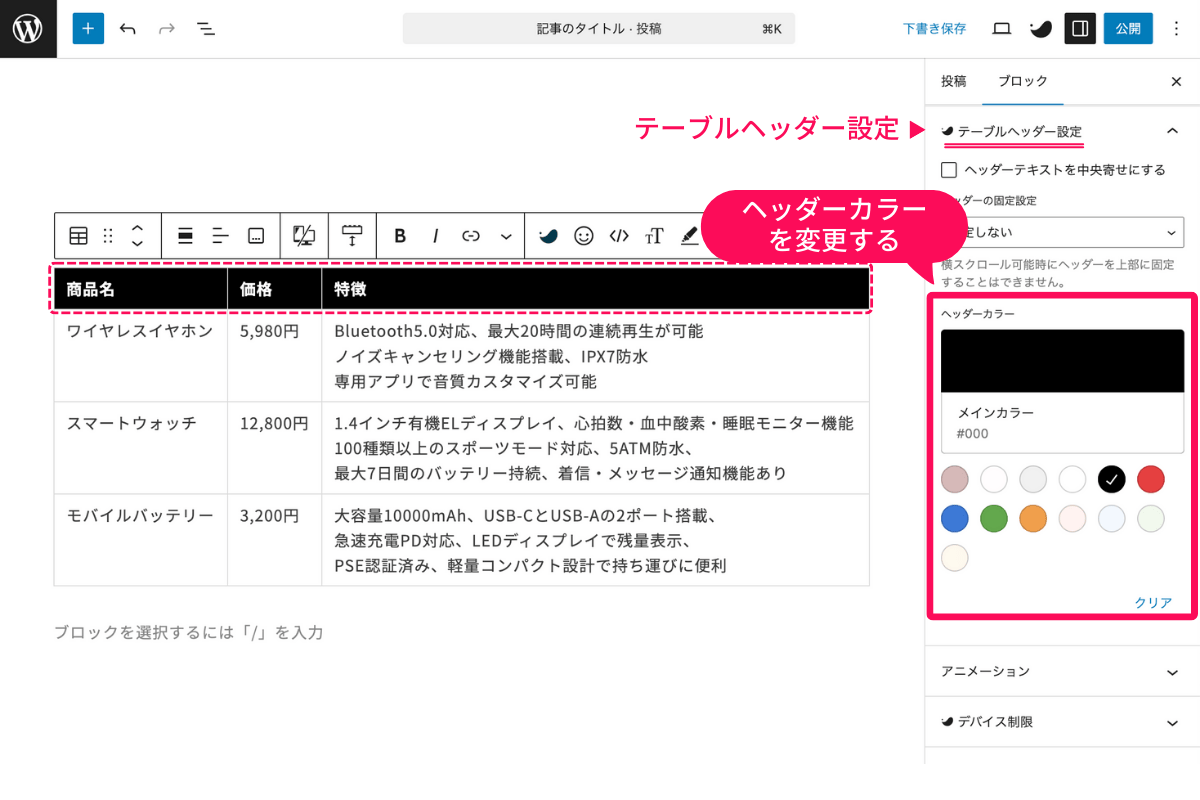This screenshot has width=1200, height=800.
Task: Select the highlighter pen icon
Action: point(688,236)
